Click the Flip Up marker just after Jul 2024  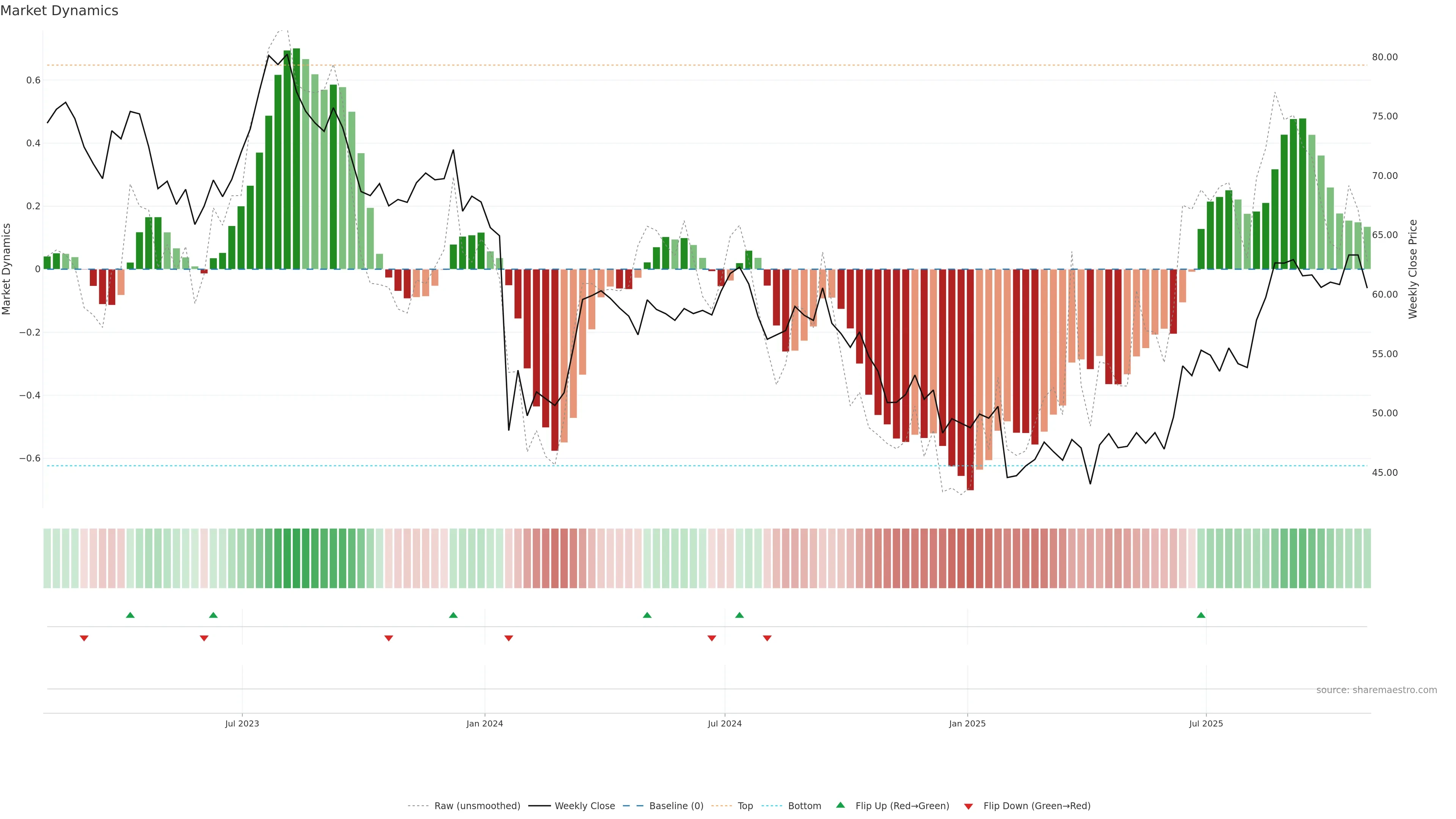click(x=739, y=615)
